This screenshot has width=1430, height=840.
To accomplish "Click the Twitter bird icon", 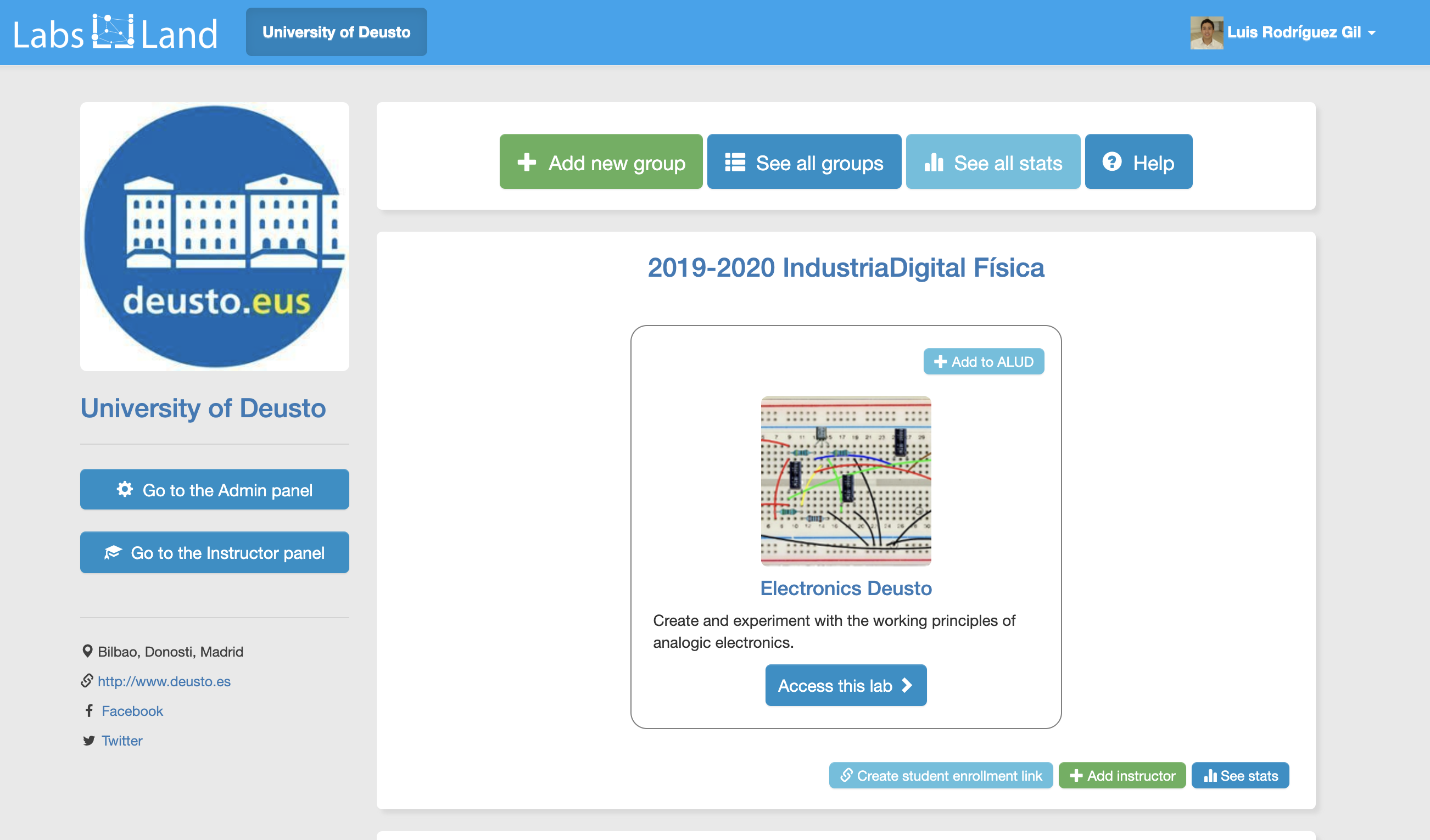I will click(x=88, y=740).
